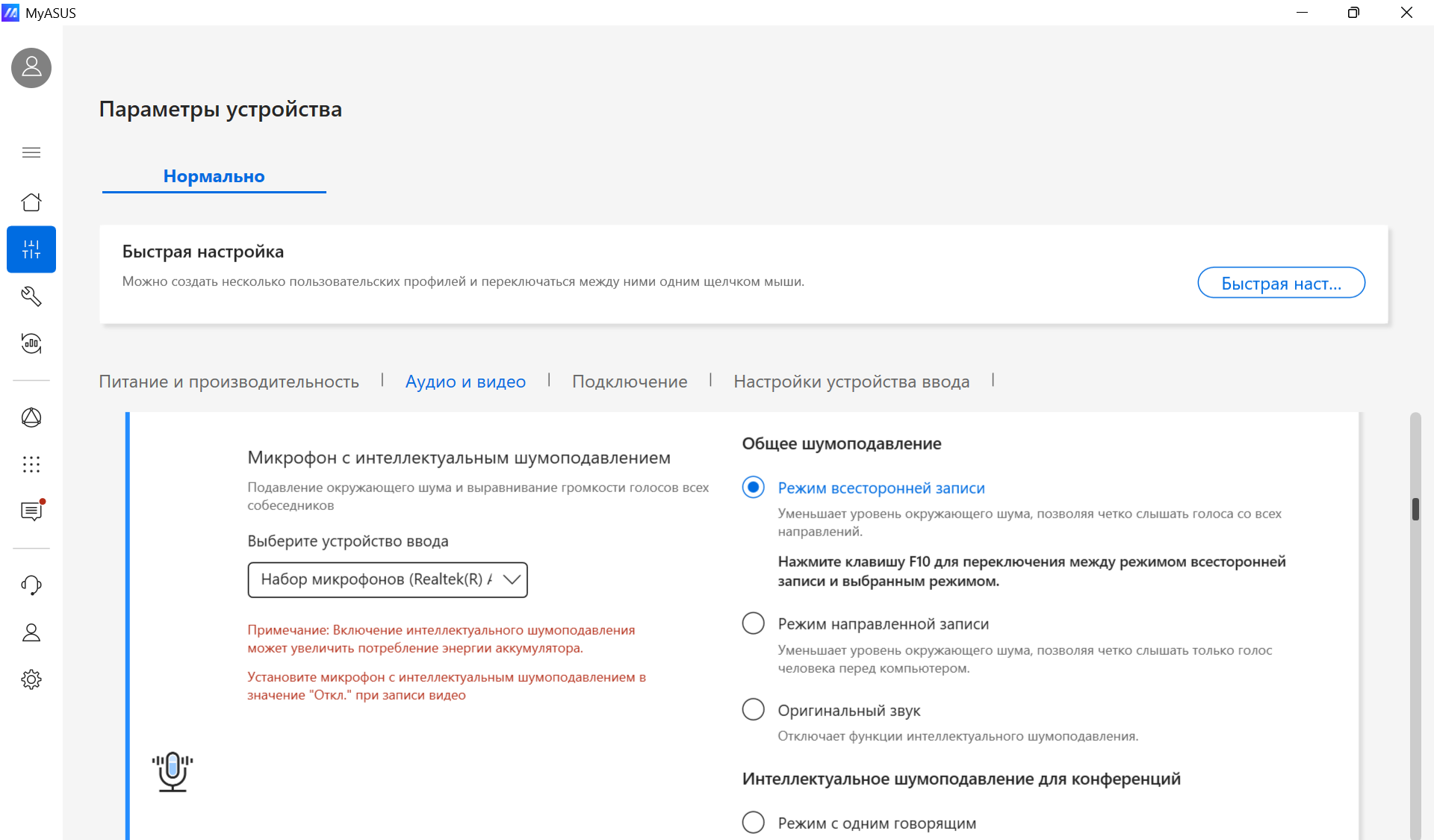Switch to Подключение tab
Screen dimensions: 1434x840
(x=630, y=382)
